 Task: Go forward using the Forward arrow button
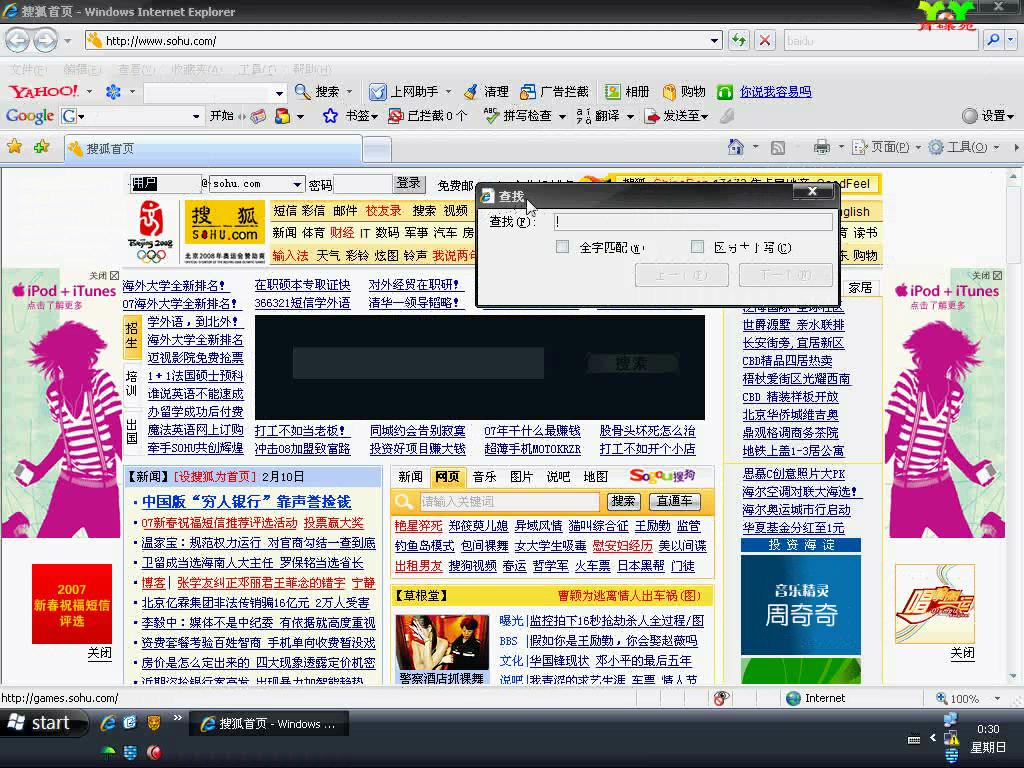click(46, 40)
